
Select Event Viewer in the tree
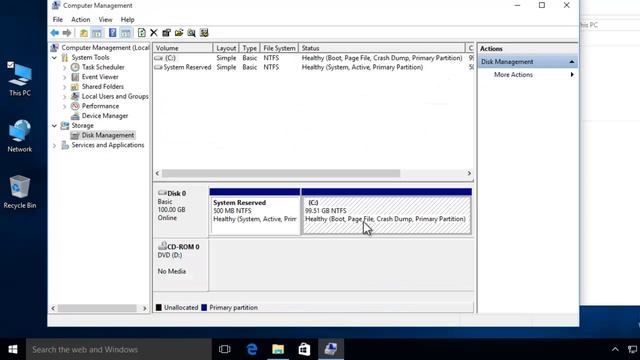100,77
